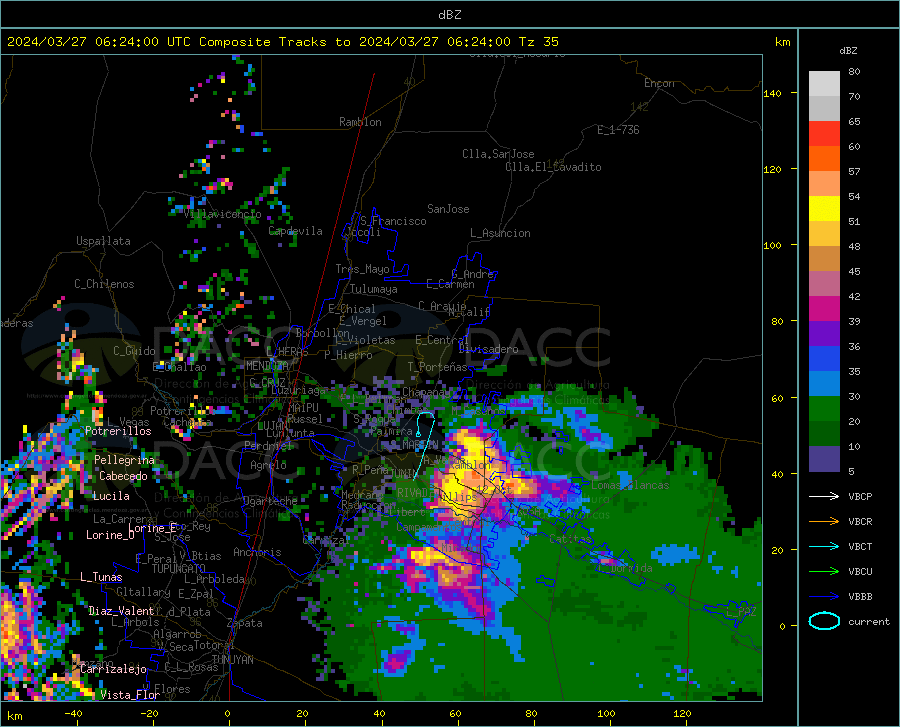Choose the gold 51-48 dBZ legend swatch
This screenshot has height=727, width=900.
(x=824, y=234)
